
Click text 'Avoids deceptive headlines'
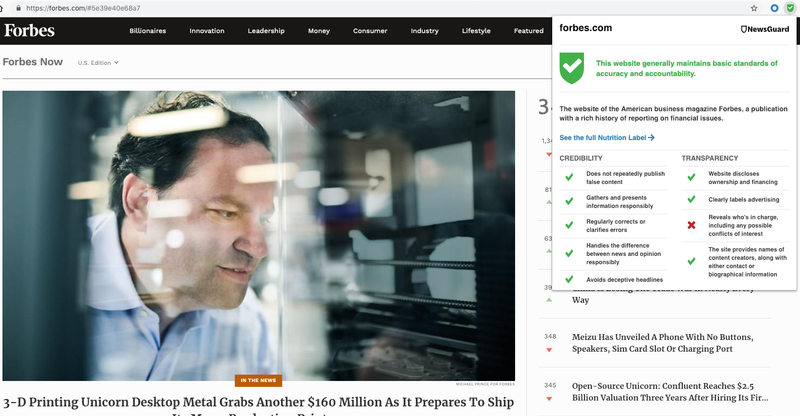tap(624, 280)
